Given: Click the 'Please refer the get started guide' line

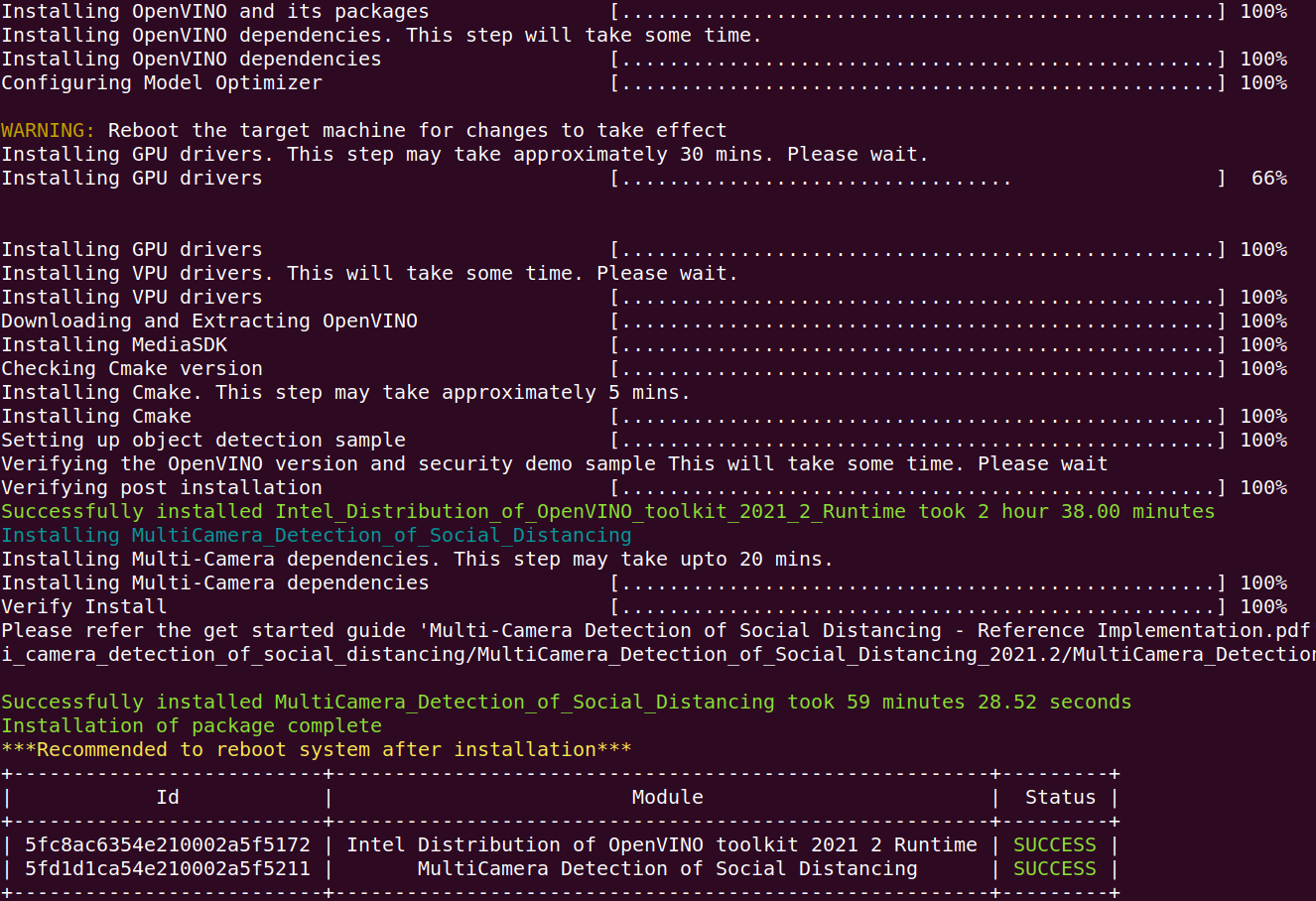Looking at the screenshot, I should pos(656,631).
